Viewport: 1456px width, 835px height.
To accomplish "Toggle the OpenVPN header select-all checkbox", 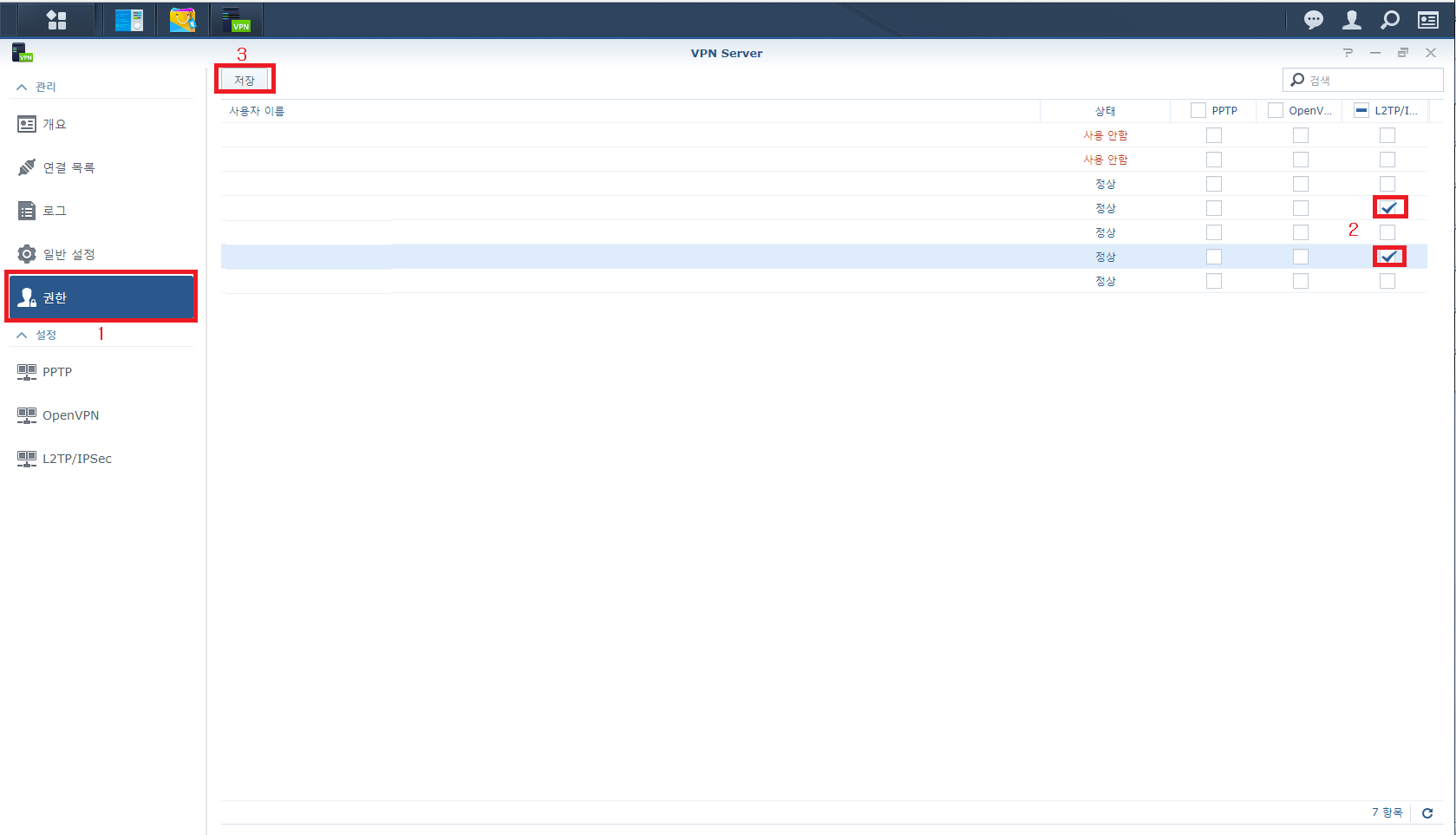I will (x=1276, y=110).
